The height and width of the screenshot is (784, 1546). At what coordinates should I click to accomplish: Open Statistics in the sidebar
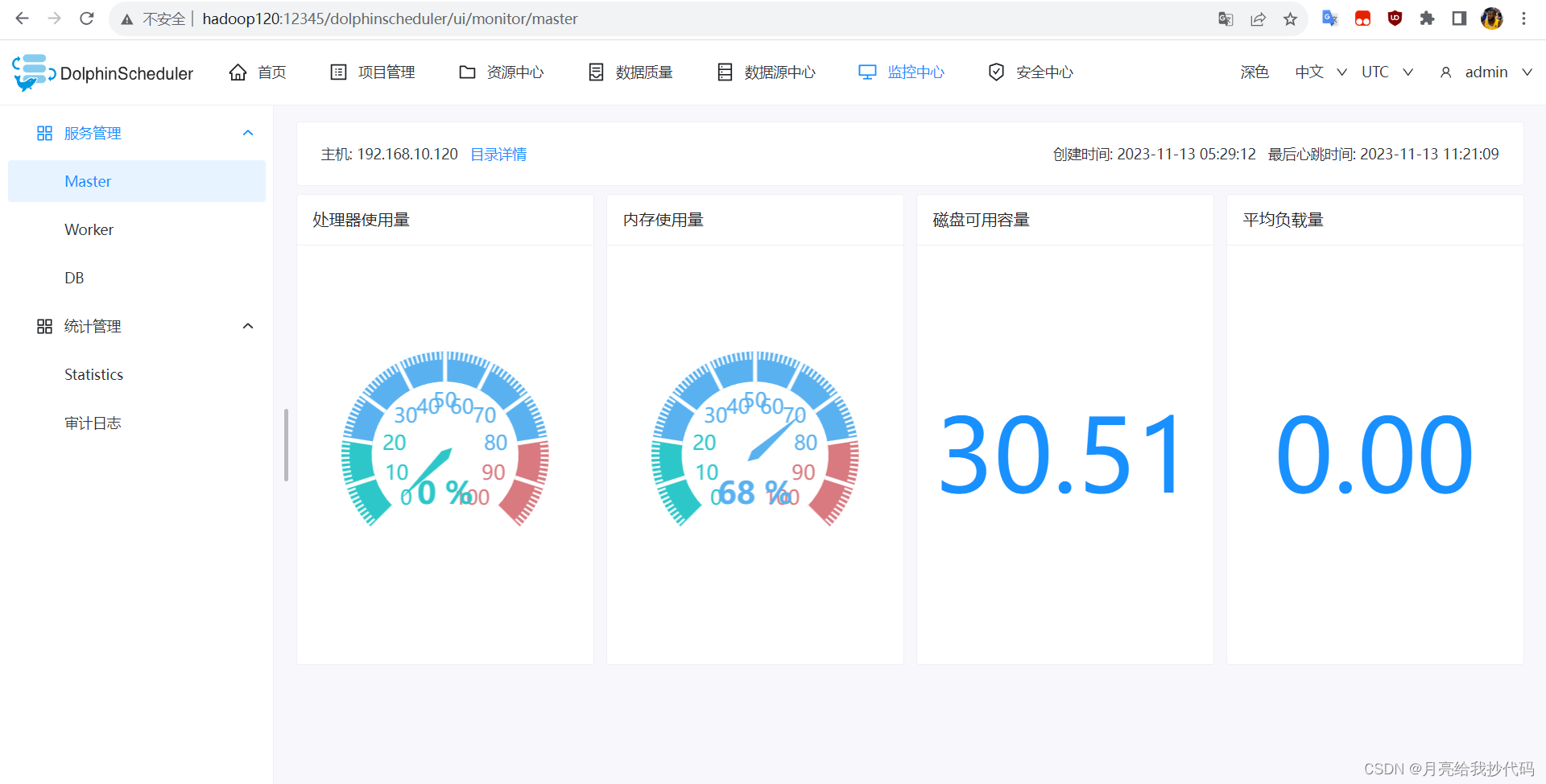(137, 374)
